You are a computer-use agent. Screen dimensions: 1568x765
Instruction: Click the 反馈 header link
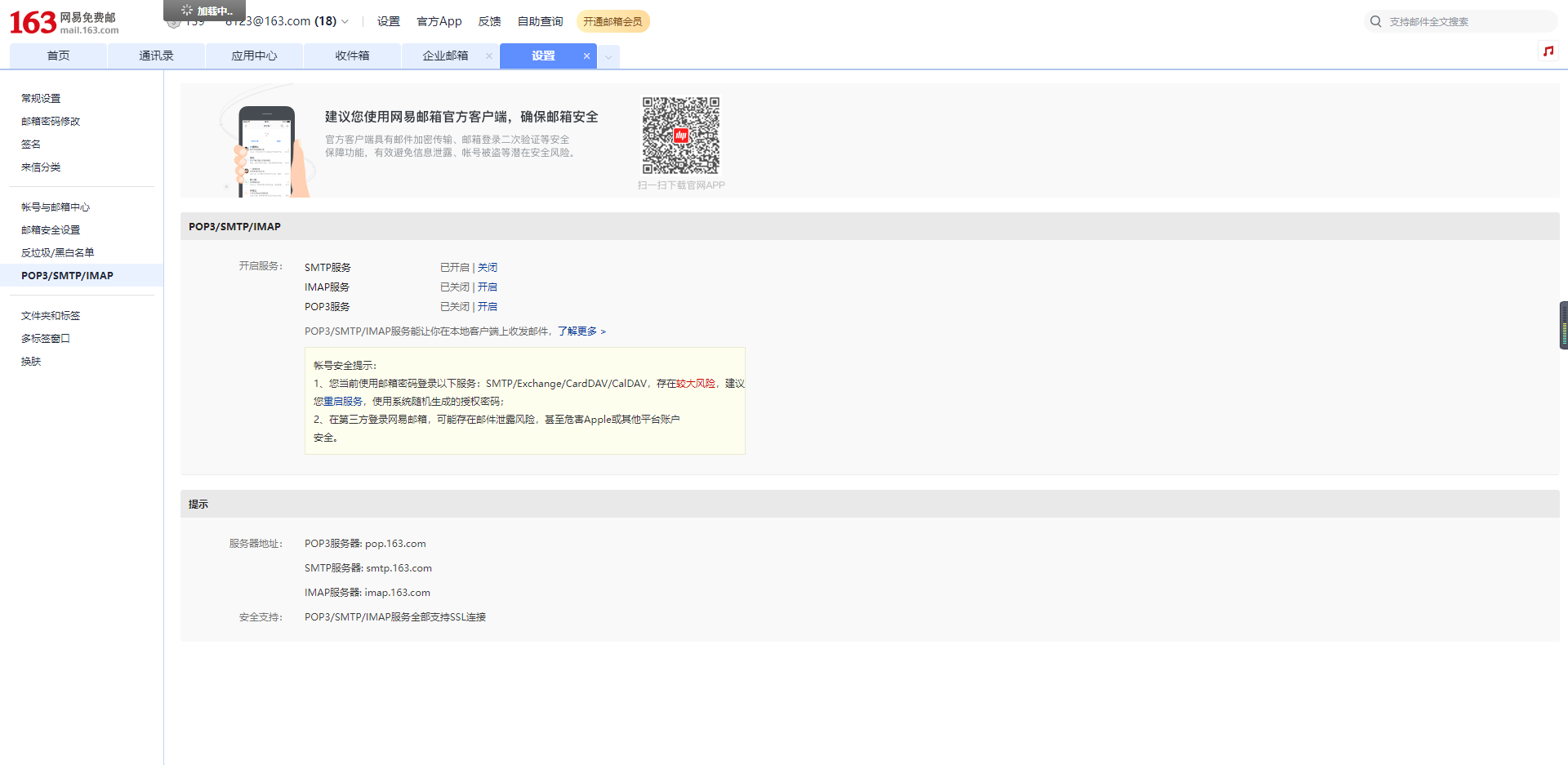click(x=490, y=21)
